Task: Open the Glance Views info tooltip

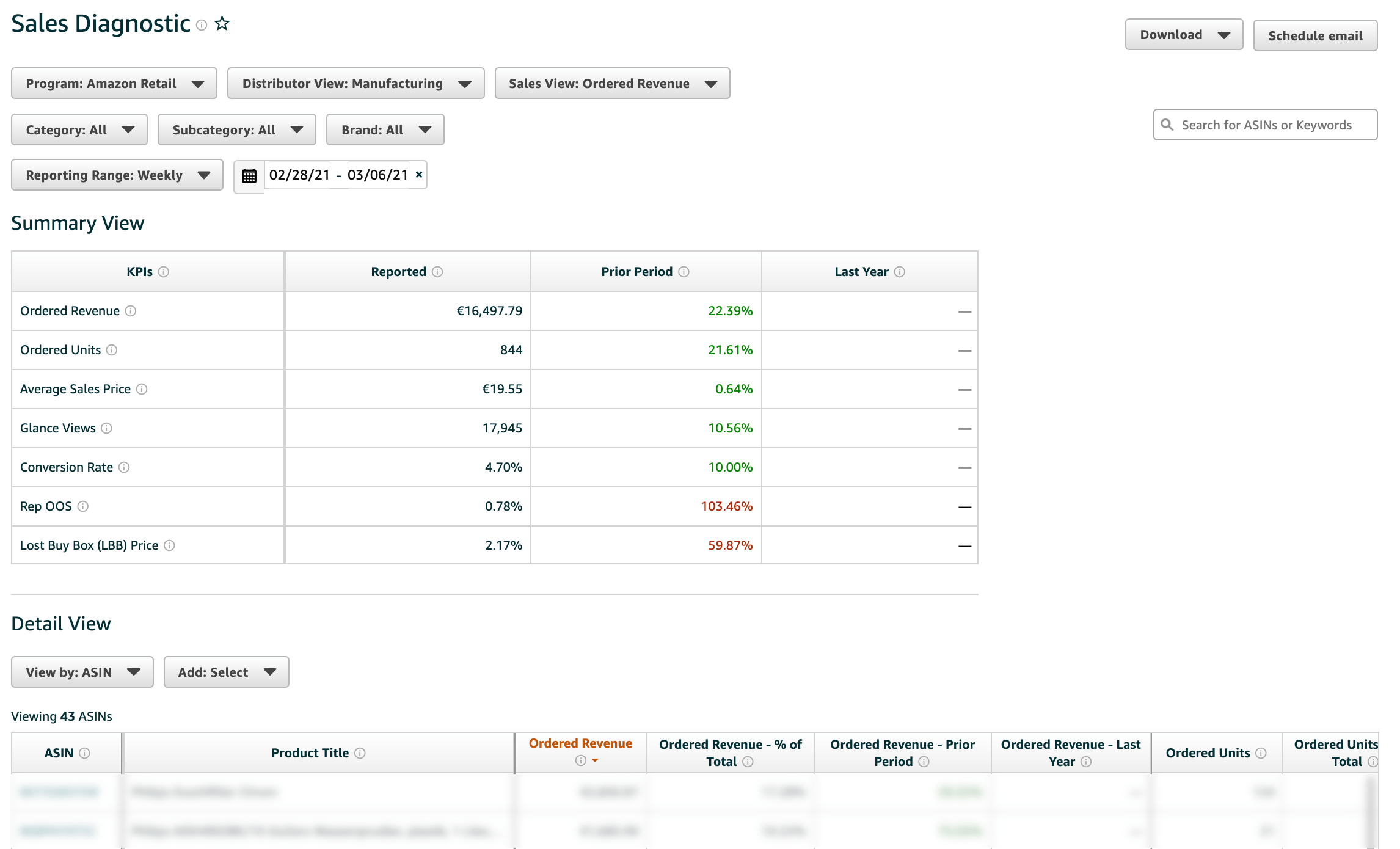Action: [107, 428]
